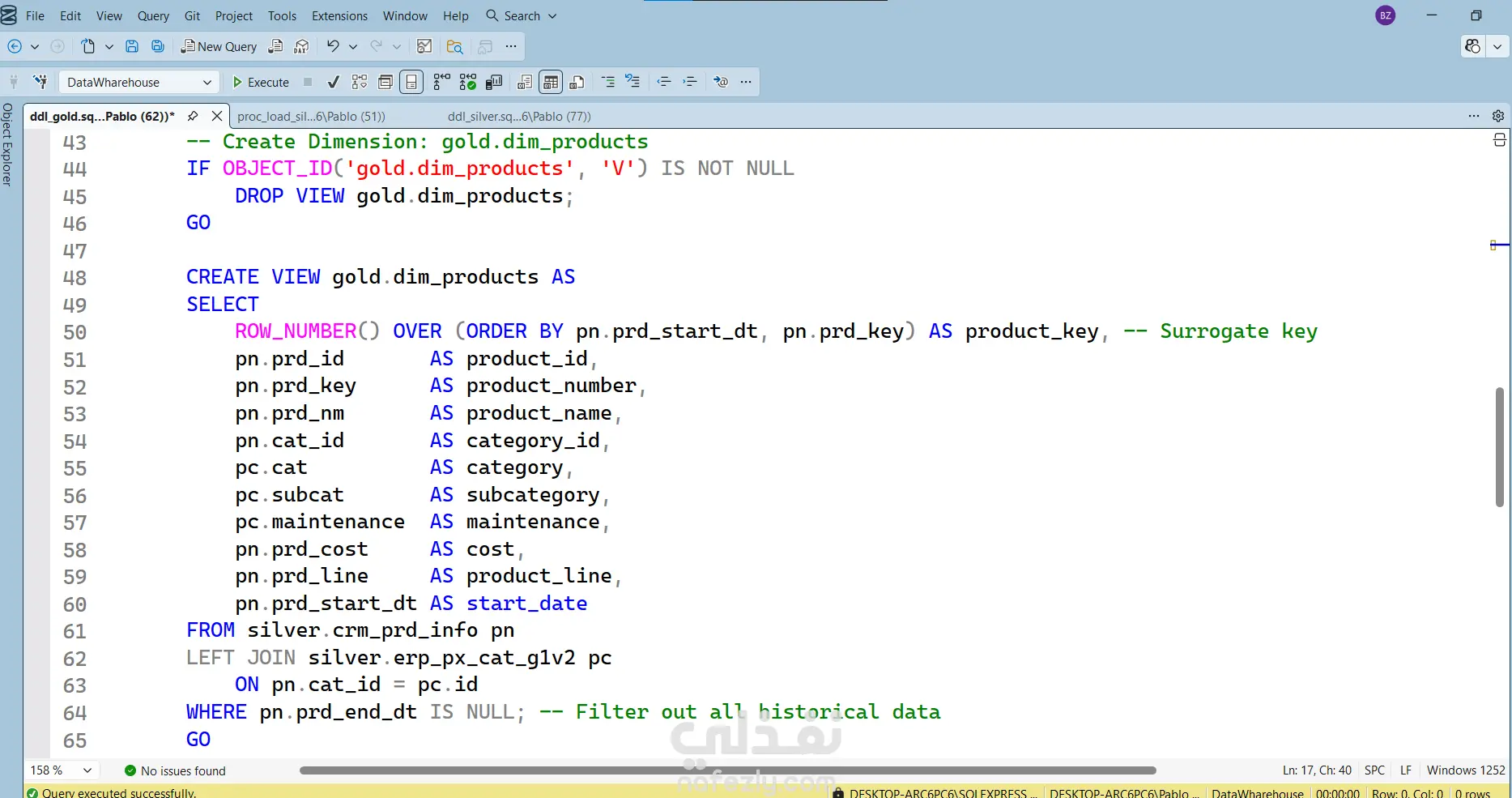Image resolution: width=1512 pixels, height=798 pixels.
Task: Click the Execute button
Action: click(261, 82)
